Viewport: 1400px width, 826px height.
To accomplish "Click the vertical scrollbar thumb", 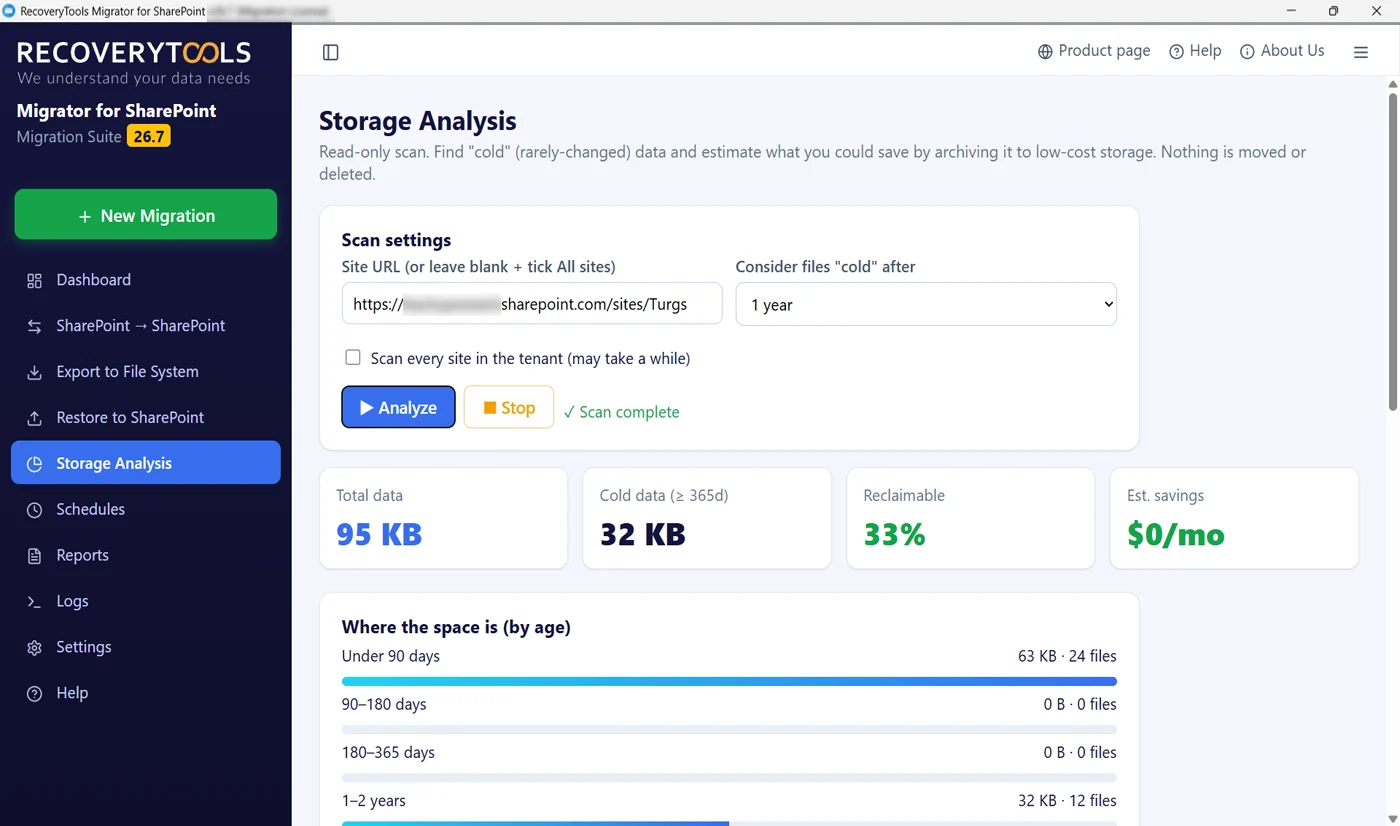I will tap(1392, 250).
